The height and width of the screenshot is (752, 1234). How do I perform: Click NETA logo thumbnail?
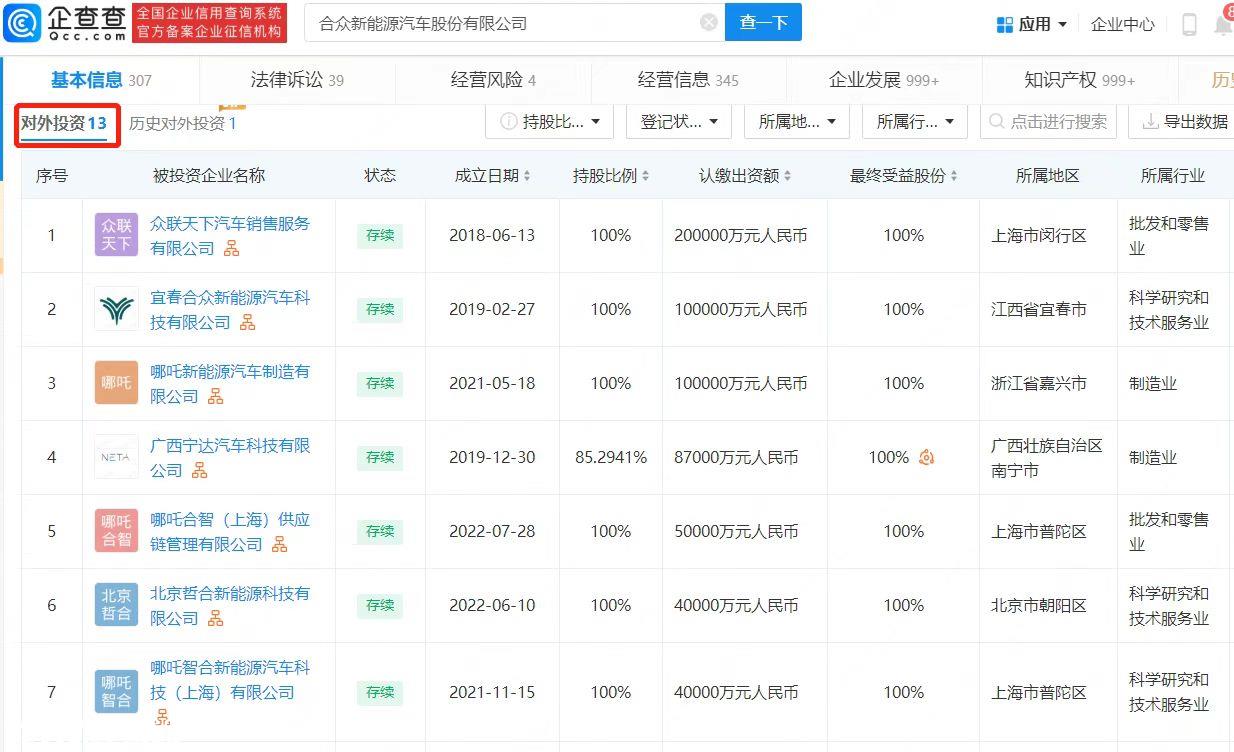[x=117, y=457]
